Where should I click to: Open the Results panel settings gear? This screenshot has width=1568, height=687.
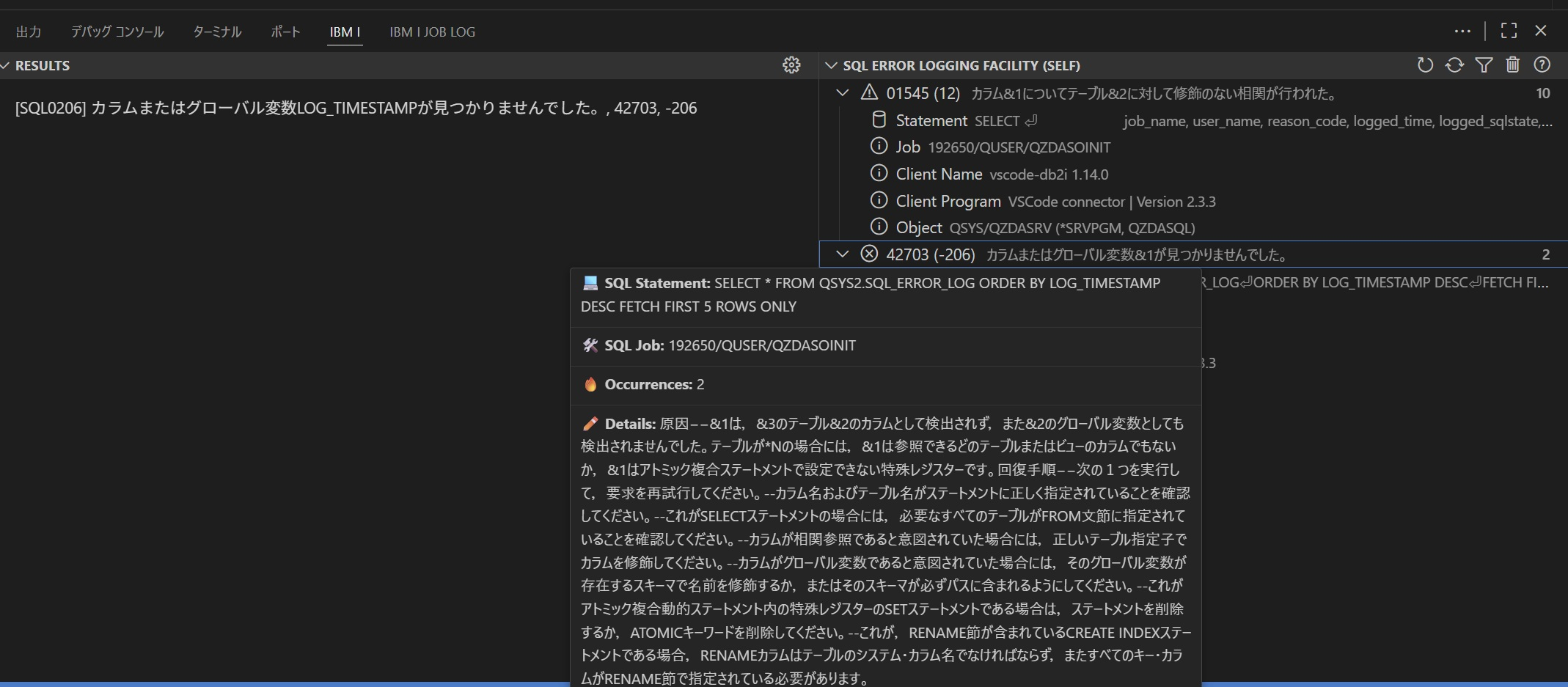pos(791,65)
